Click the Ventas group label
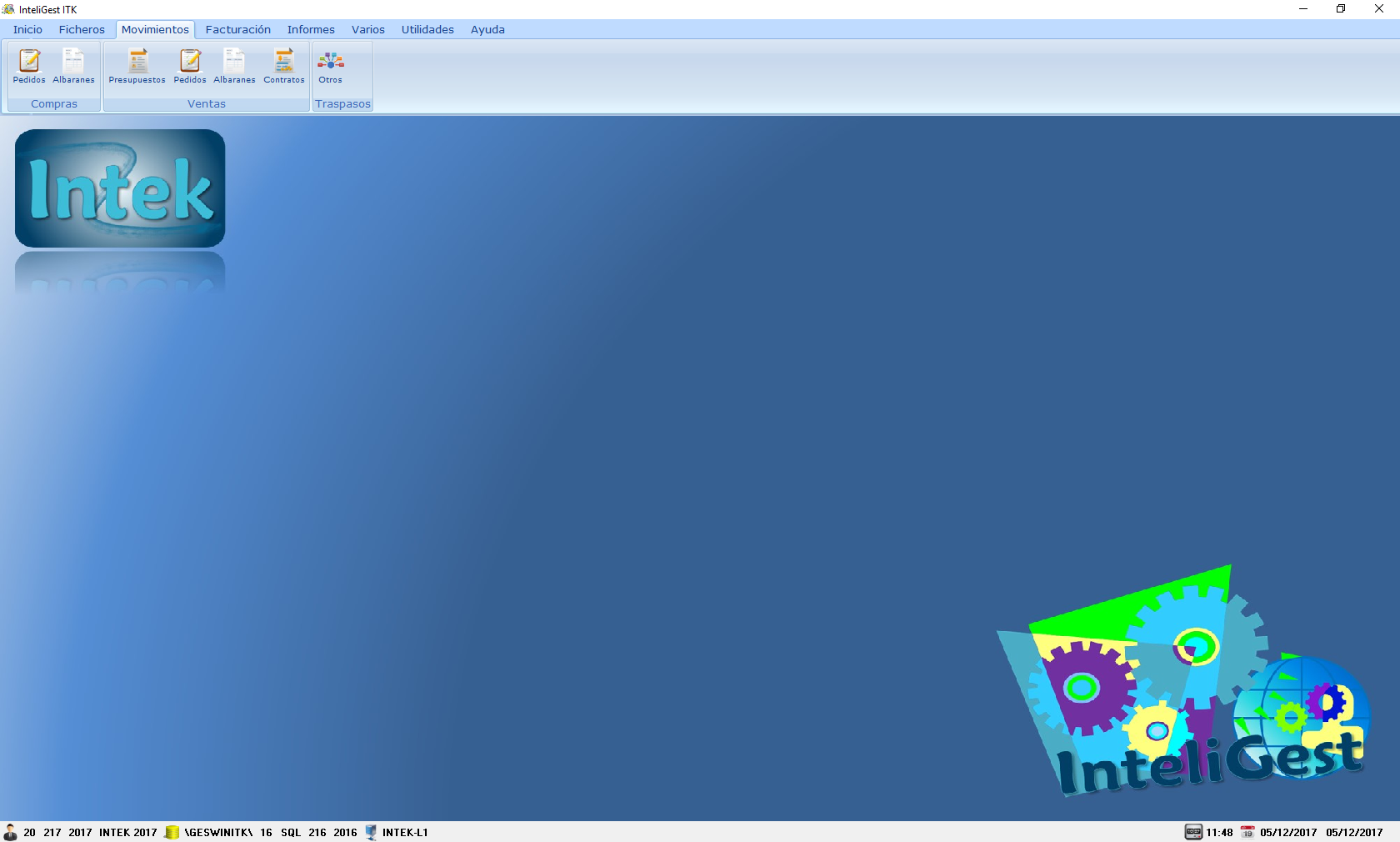1400x842 pixels. click(x=207, y=104)
